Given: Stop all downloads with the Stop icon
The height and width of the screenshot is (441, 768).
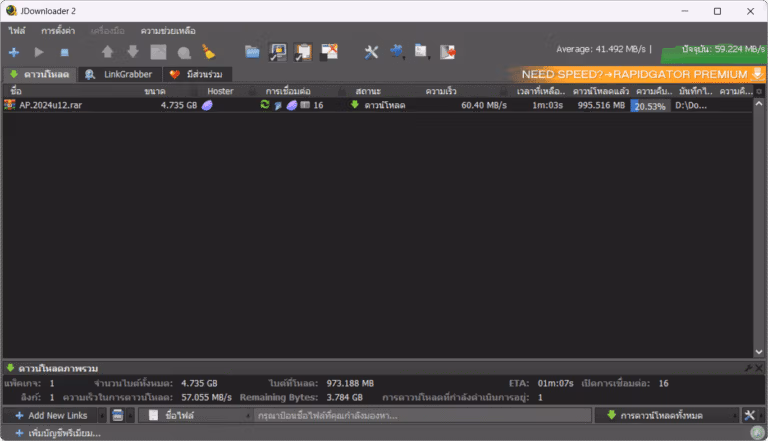Looking at the screenshot, I should coord(64,52).
